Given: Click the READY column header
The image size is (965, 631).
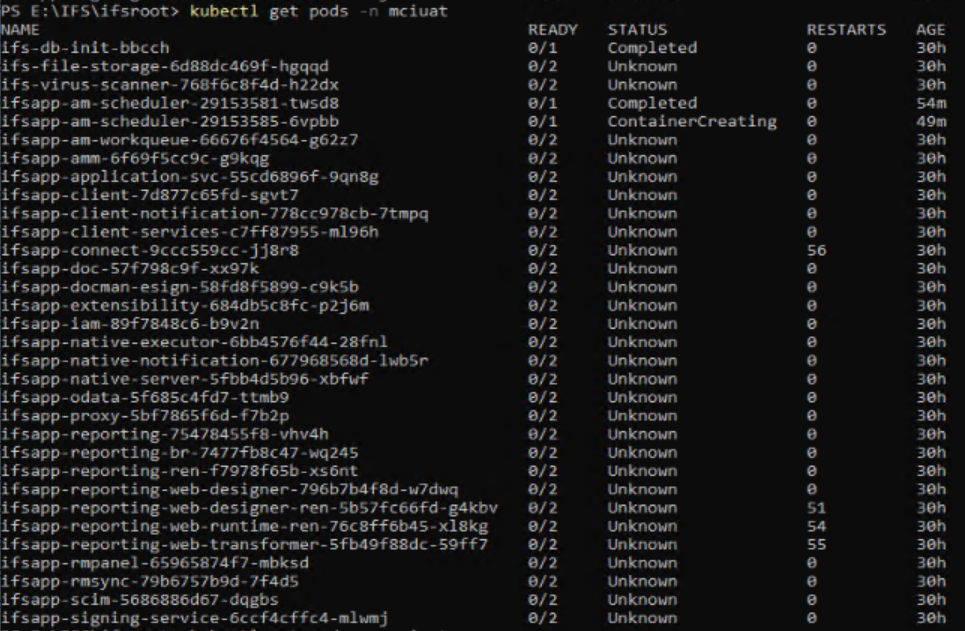Looking at the screenshot, I should point(553,30).
